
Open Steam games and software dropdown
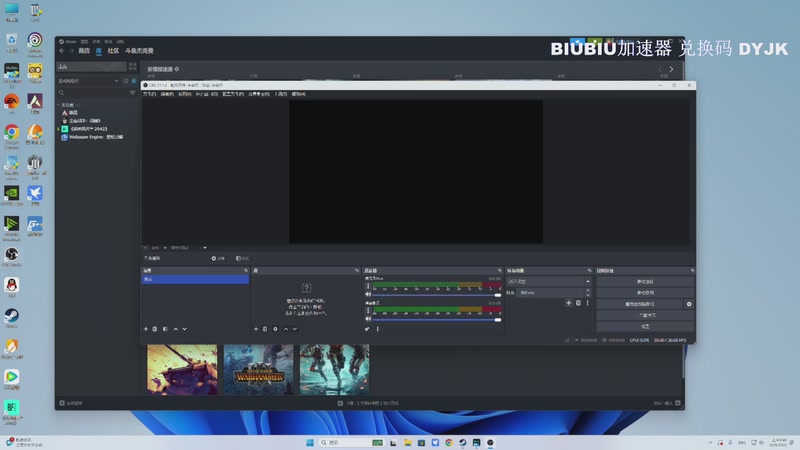coord(88,81)
